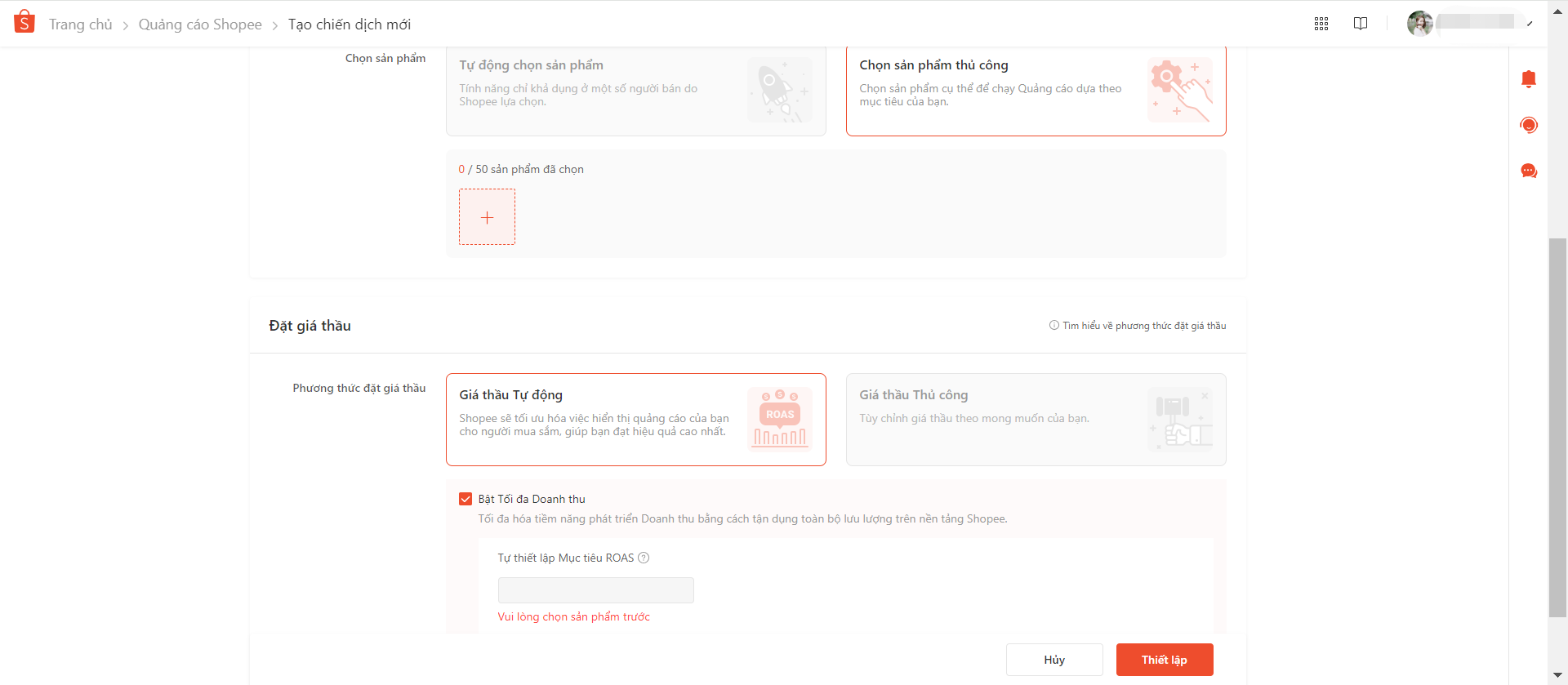Open Tìm hiểu về phương thức đặt giá thầu link
Image resolution: width=1568 pixels, height=685 pixels.
pyautogui.click(x=1144, y=326)
